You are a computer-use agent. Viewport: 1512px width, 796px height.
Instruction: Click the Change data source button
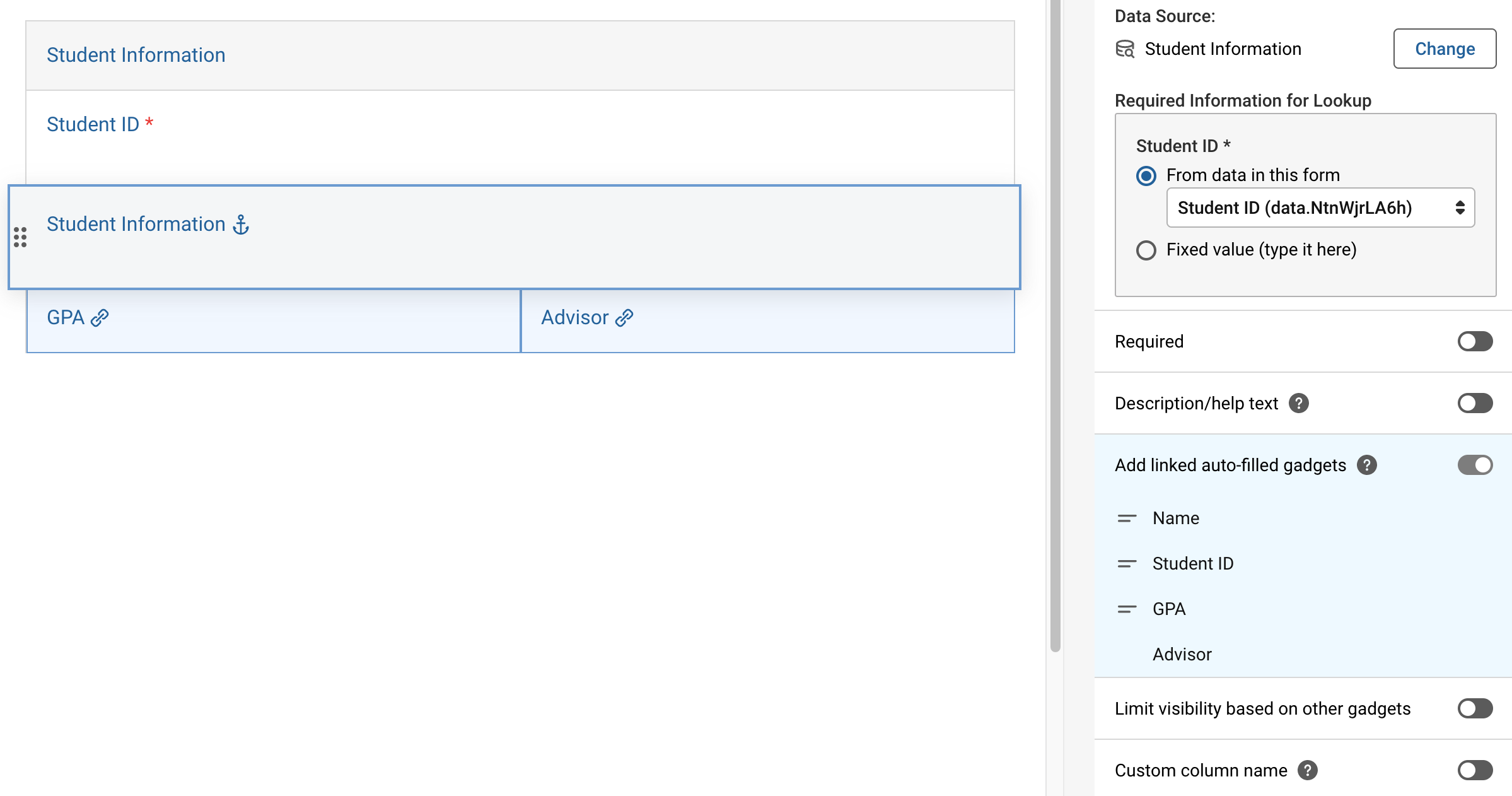click(1445, 49)
